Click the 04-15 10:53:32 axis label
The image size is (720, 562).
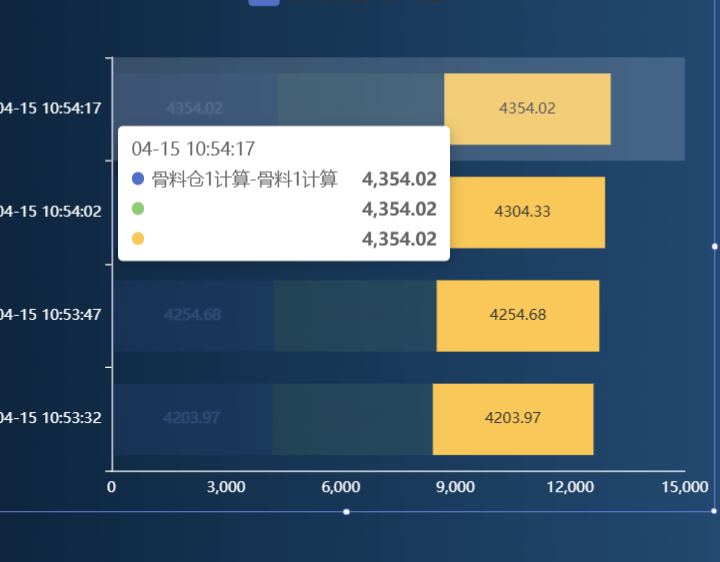coord(50,418)
